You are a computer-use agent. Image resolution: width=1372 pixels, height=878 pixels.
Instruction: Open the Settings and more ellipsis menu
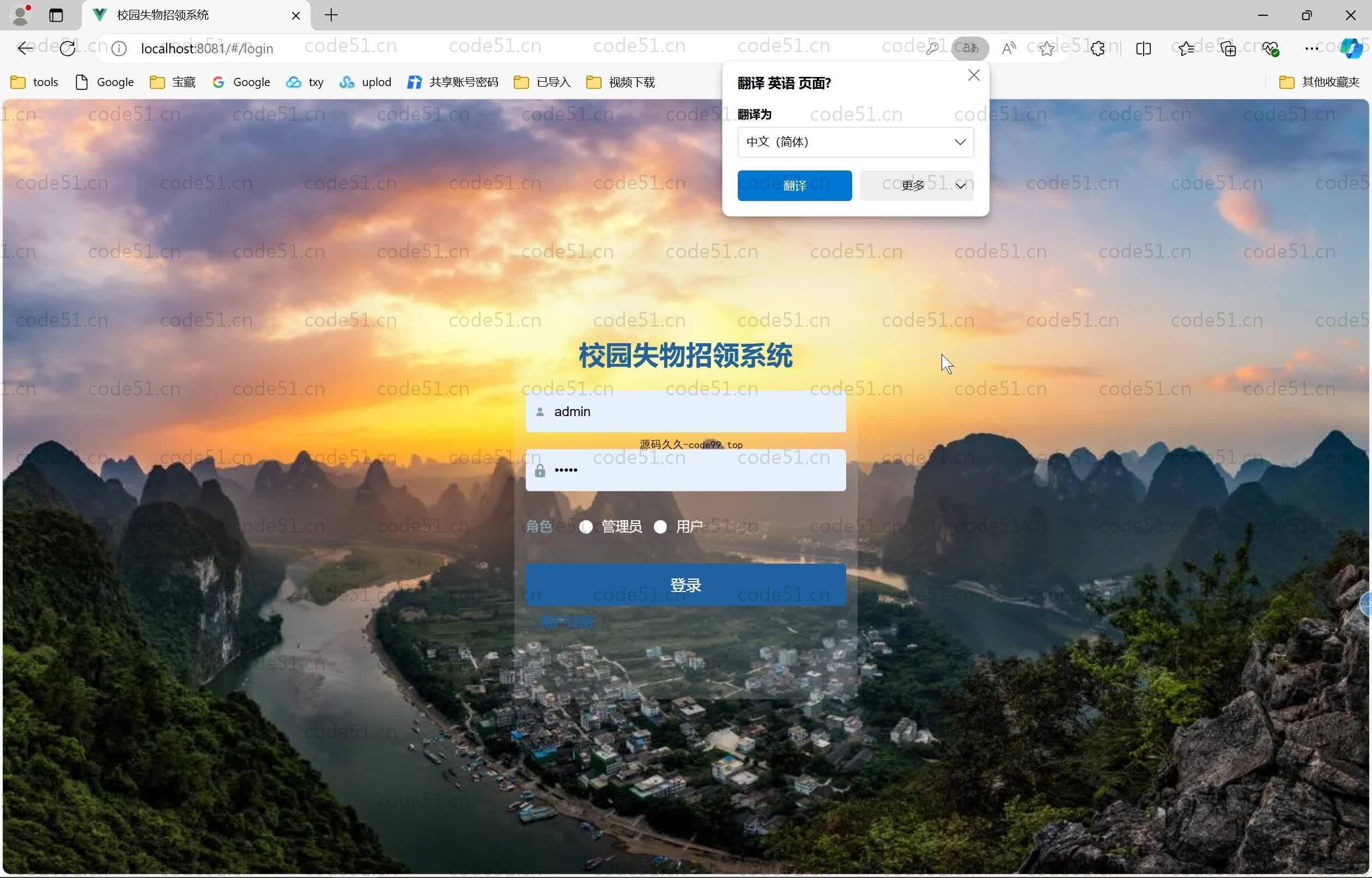click(x=1312, y=48)
